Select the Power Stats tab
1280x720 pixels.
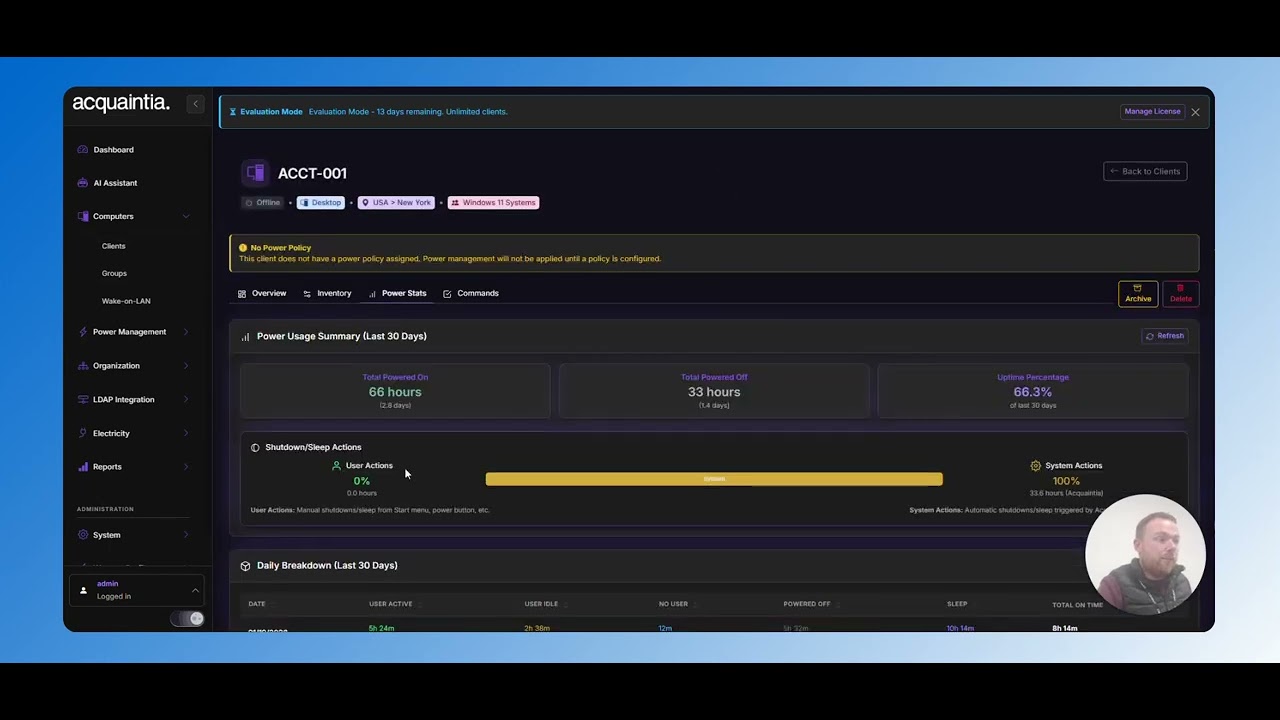click(397, 294)
